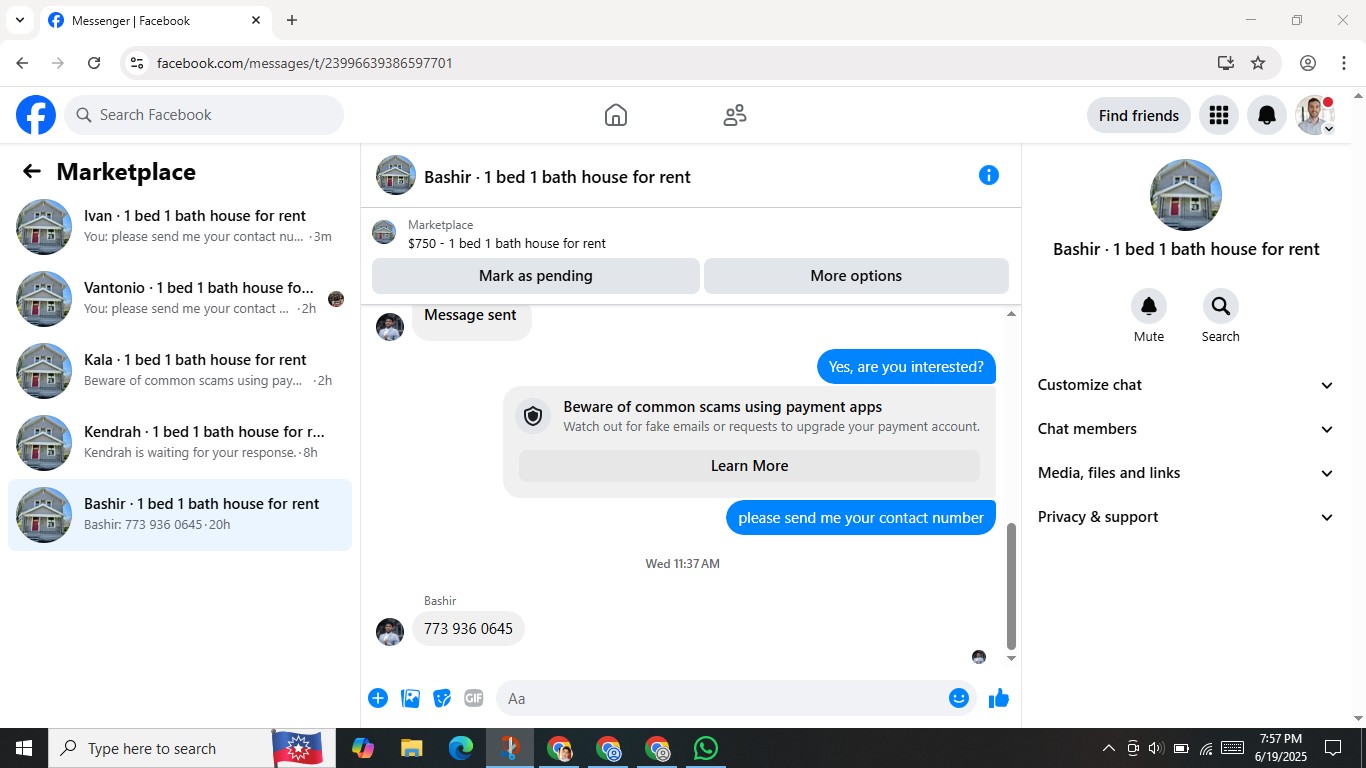Open the Facebook menu grid icon
The height and width of the screenshot is (768, 1366).
pos(1218,115)
